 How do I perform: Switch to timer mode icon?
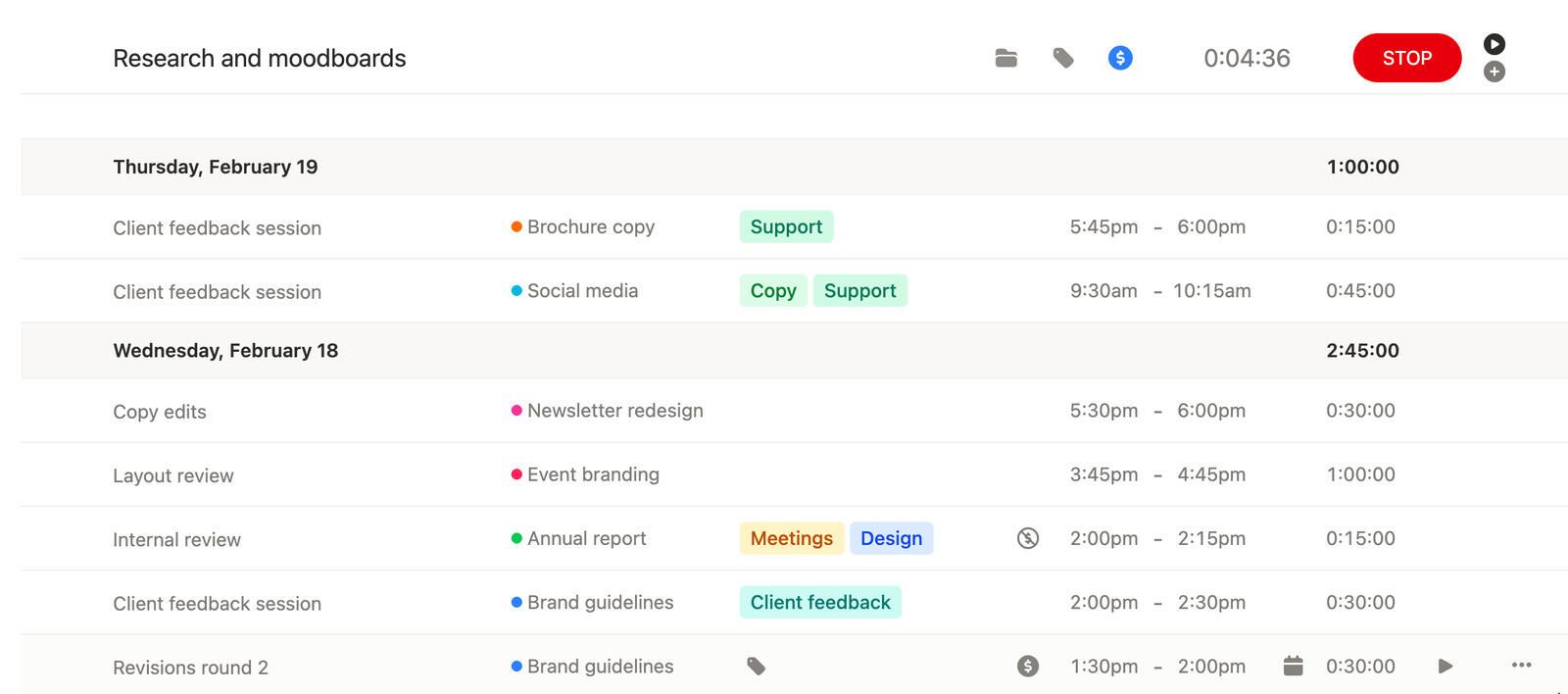click(x=1494, y=44)
